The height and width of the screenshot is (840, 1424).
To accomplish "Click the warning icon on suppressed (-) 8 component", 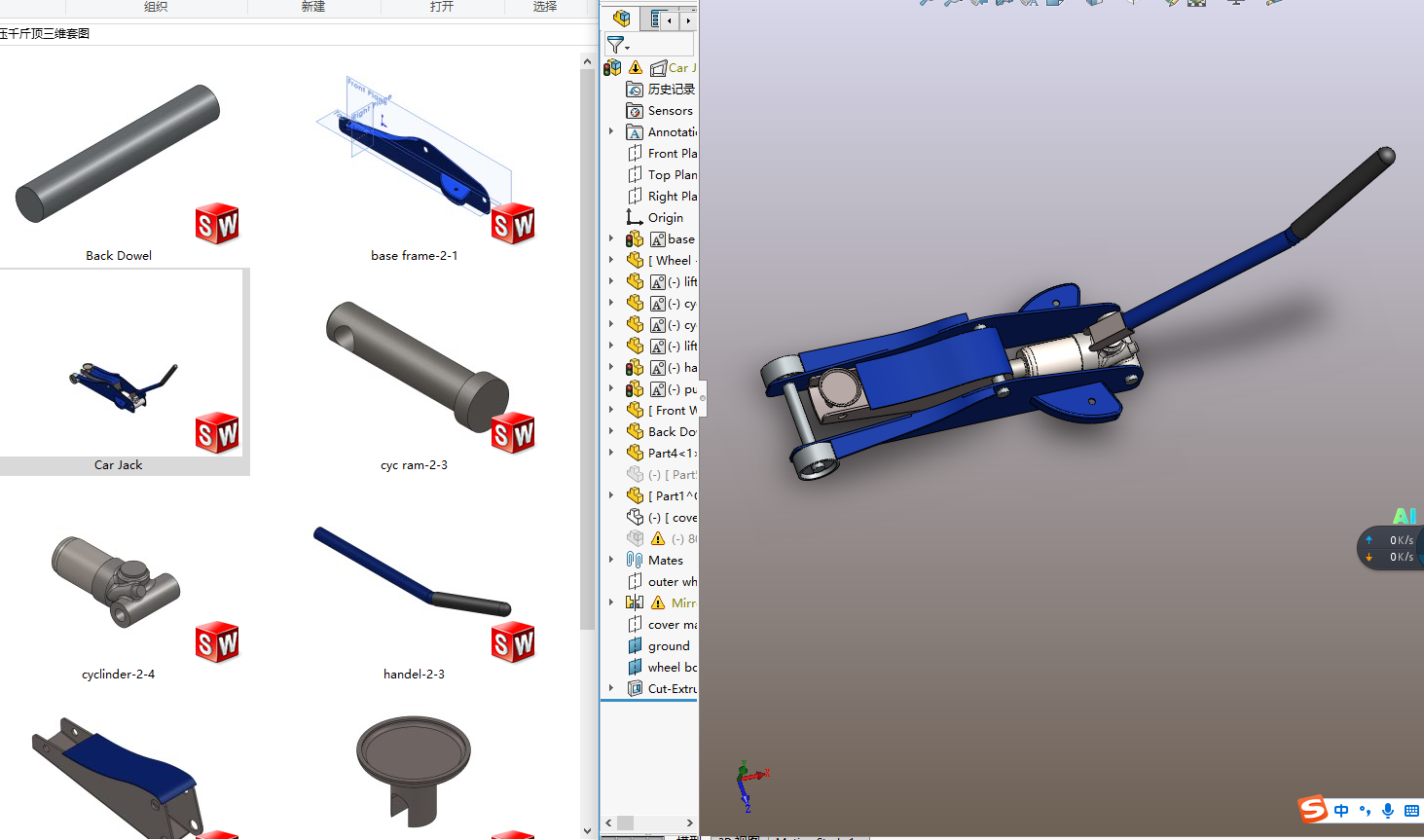I will point(658,538).
